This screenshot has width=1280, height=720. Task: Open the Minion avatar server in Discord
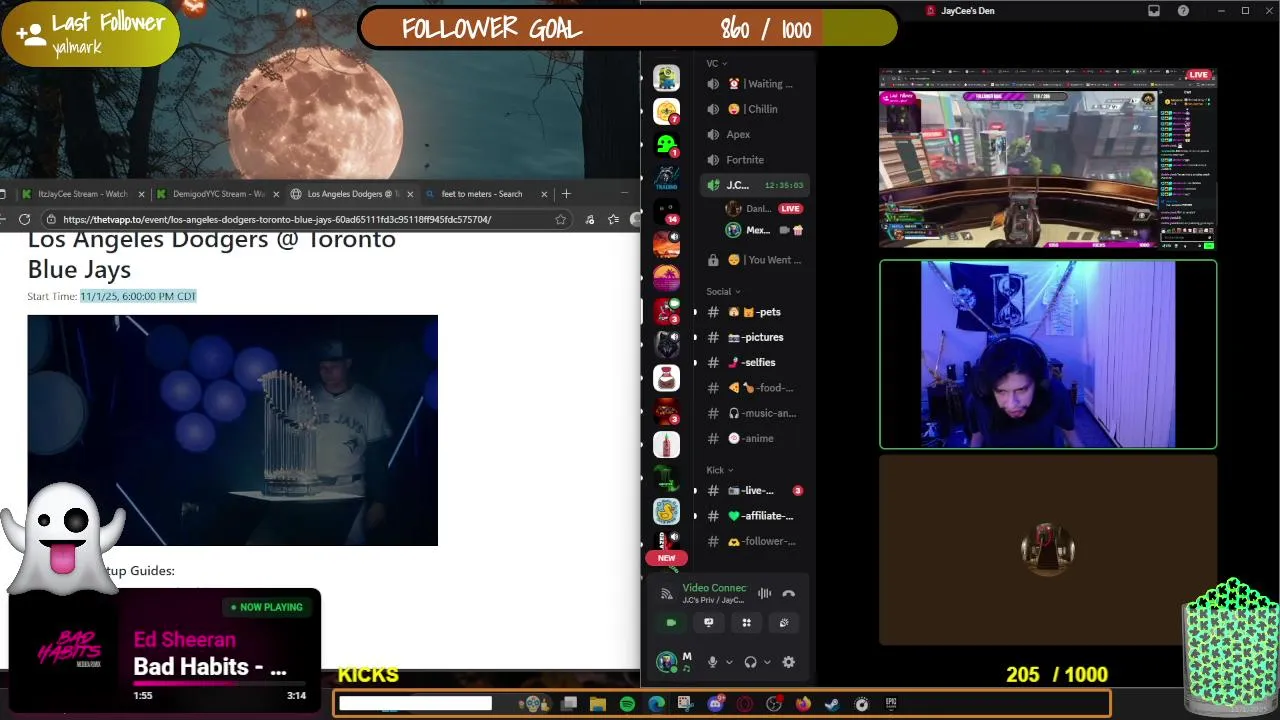click(x=666, y=77)
